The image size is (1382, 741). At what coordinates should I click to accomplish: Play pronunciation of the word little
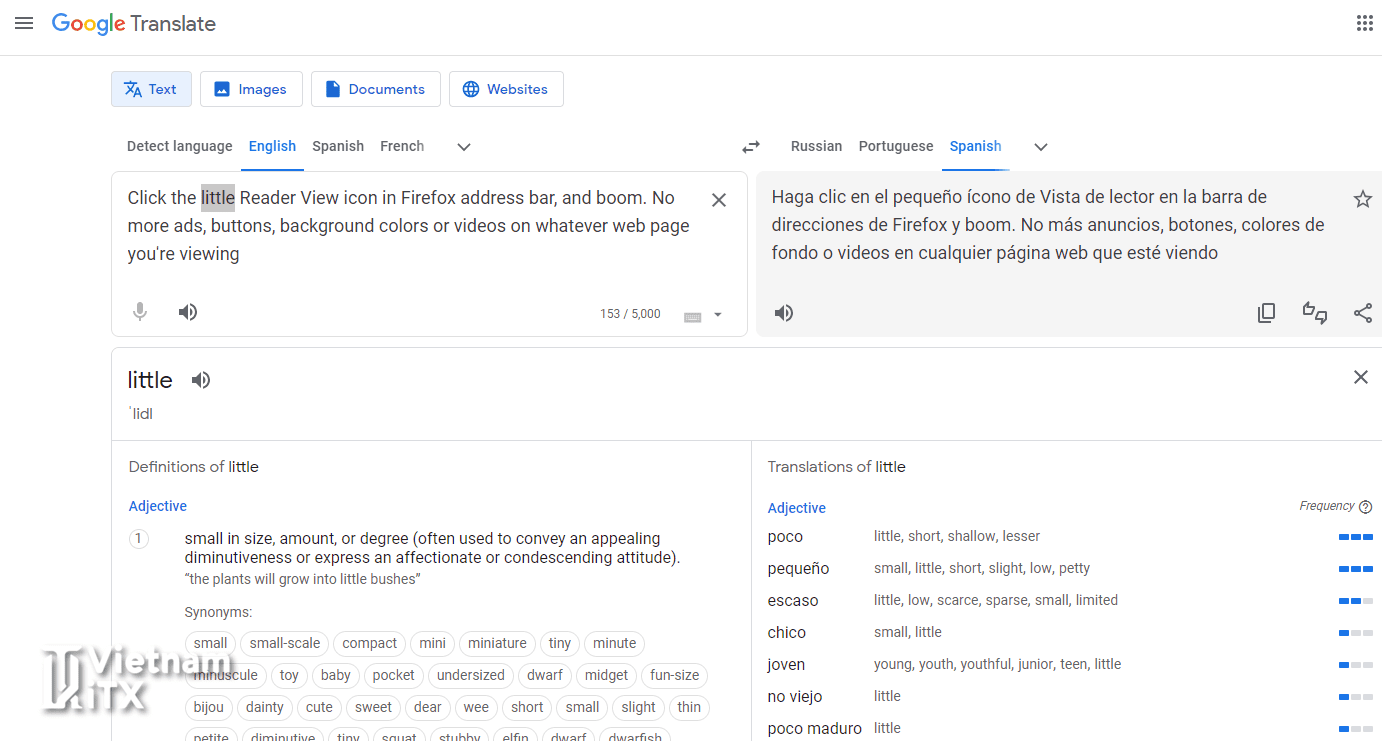tap(201, 380)
